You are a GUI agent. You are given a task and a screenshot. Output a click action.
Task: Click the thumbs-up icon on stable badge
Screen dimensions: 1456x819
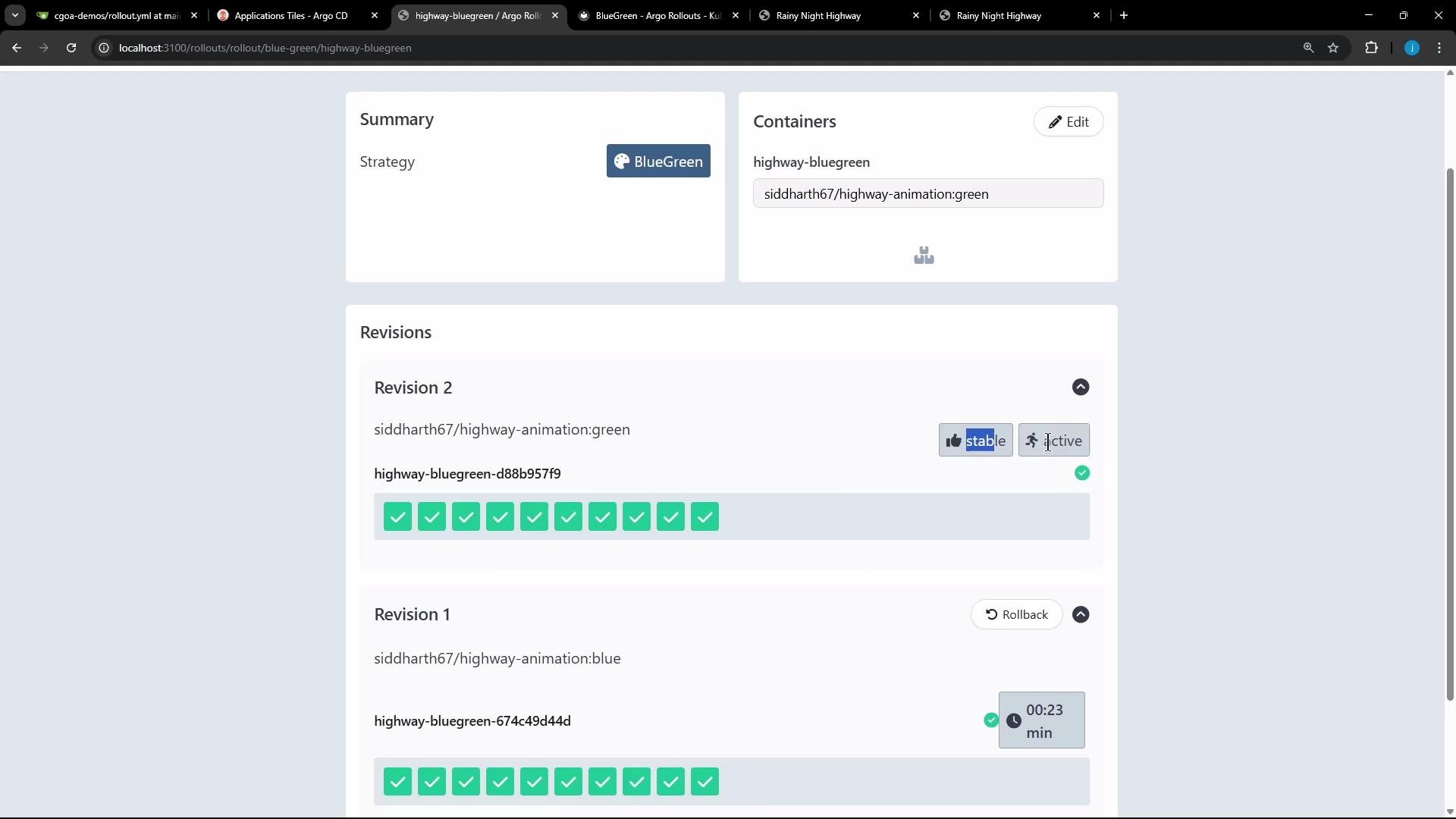(x=954, y=441)
